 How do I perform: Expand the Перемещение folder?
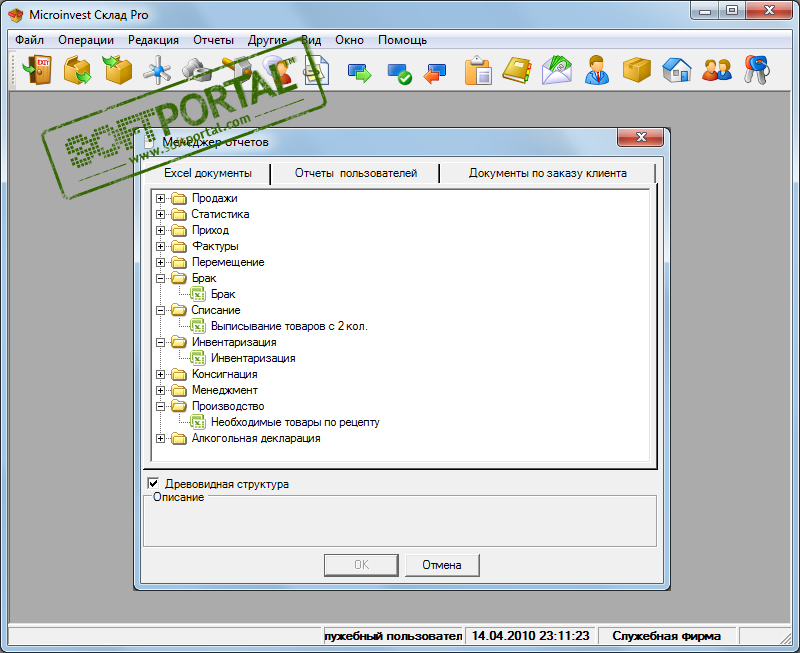tap(160, 262)
